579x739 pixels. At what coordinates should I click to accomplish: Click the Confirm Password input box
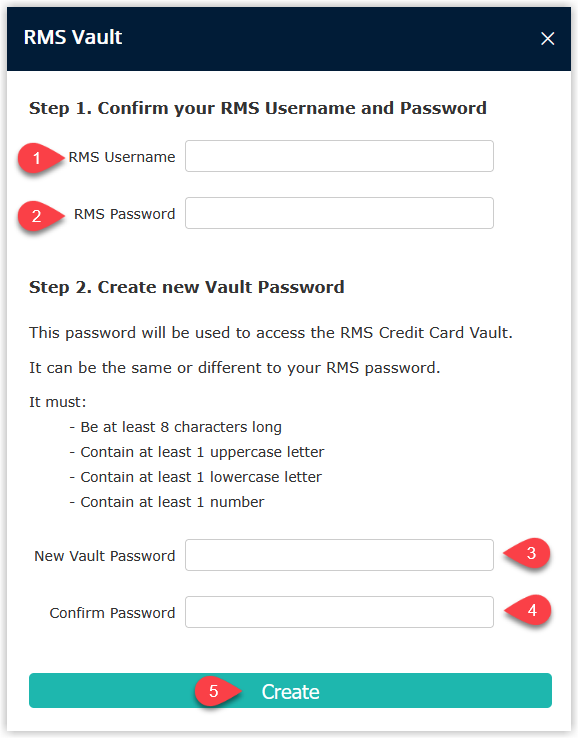[x=339, y=612]
